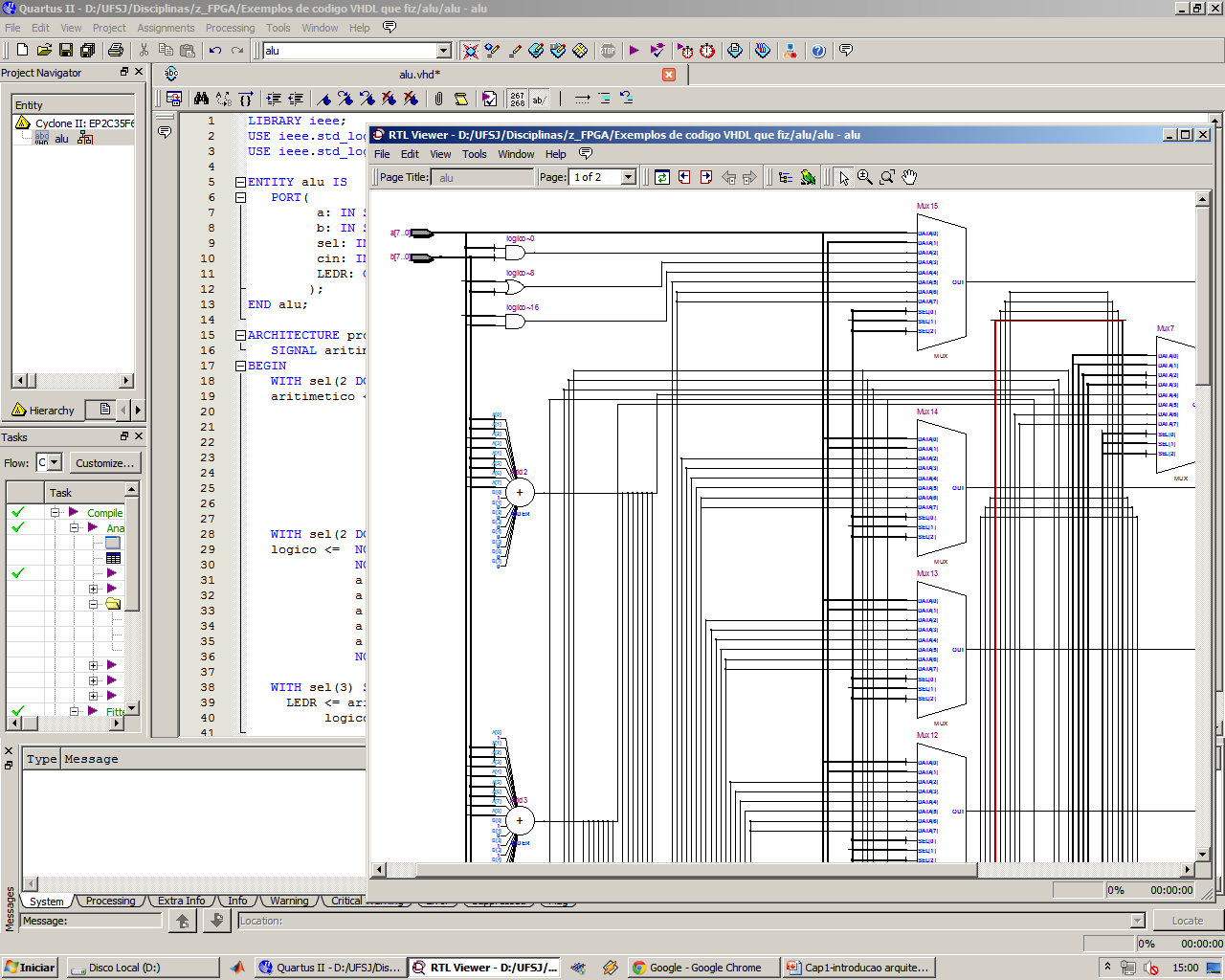
Task: Click the Iniciar start button on taskbar
Action: click(x=31, y=968)
